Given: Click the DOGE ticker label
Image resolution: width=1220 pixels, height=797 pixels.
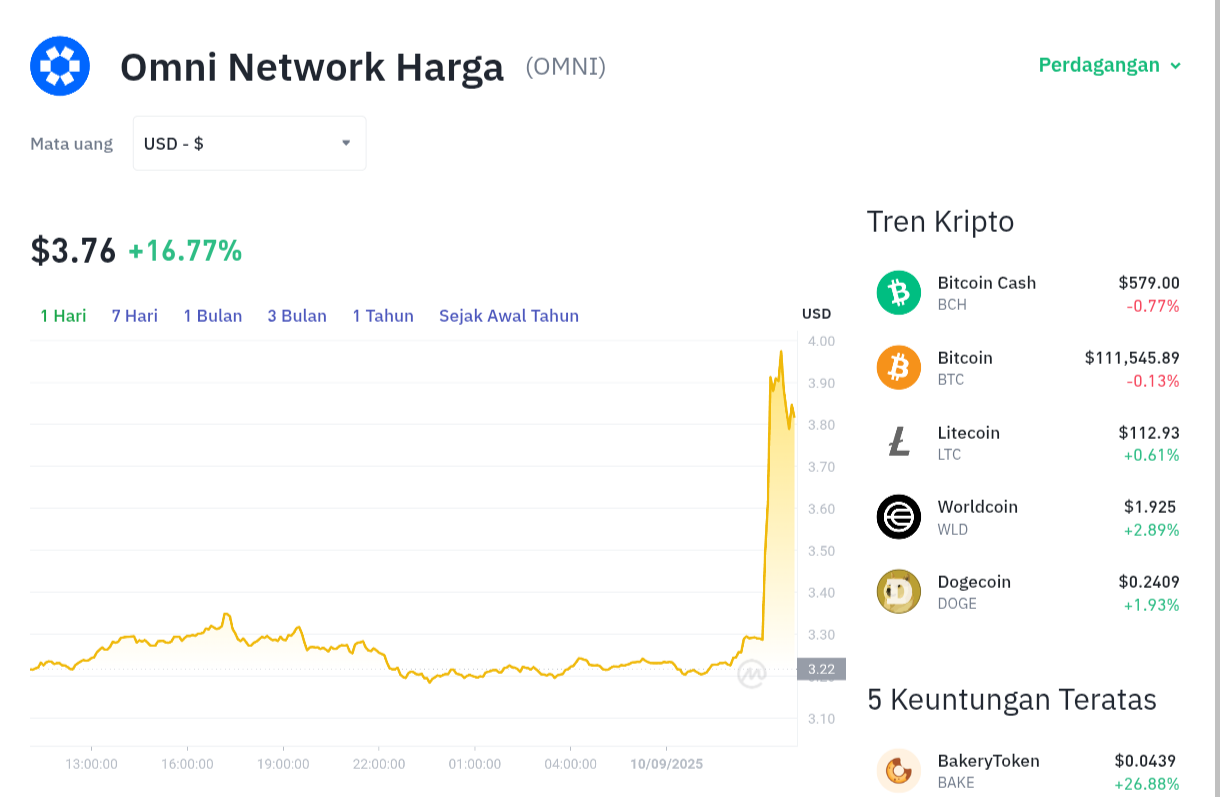Looking at the screenshot, I should tap(957, 603).
